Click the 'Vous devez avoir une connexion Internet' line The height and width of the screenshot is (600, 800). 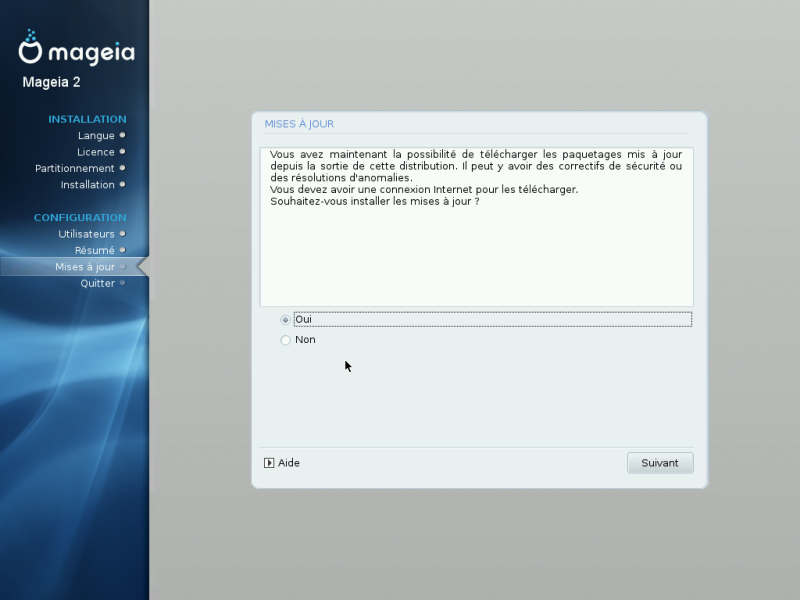click(x=424, y=190)
